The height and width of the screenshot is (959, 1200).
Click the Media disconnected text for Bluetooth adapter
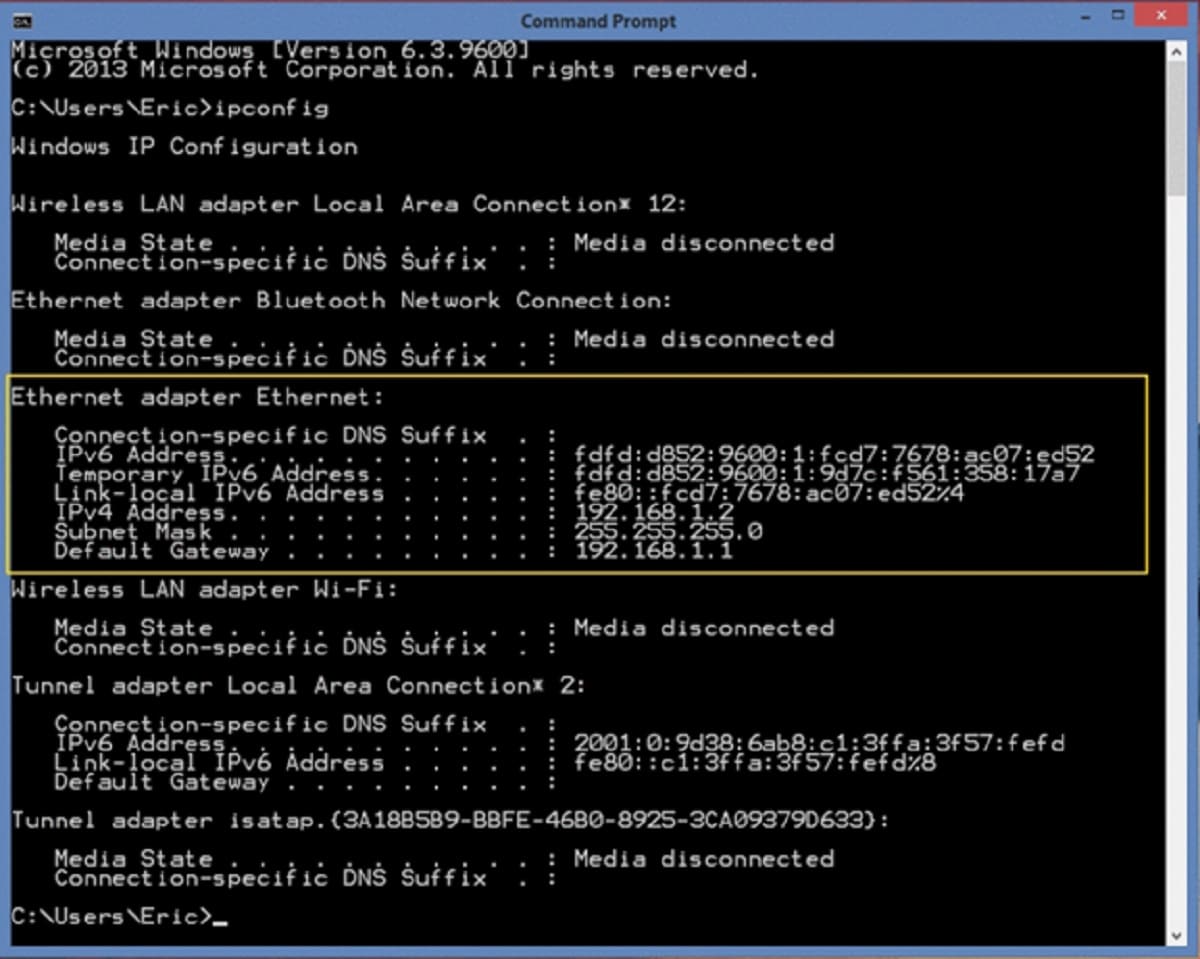pyautogui.click(x=704, y=339)
